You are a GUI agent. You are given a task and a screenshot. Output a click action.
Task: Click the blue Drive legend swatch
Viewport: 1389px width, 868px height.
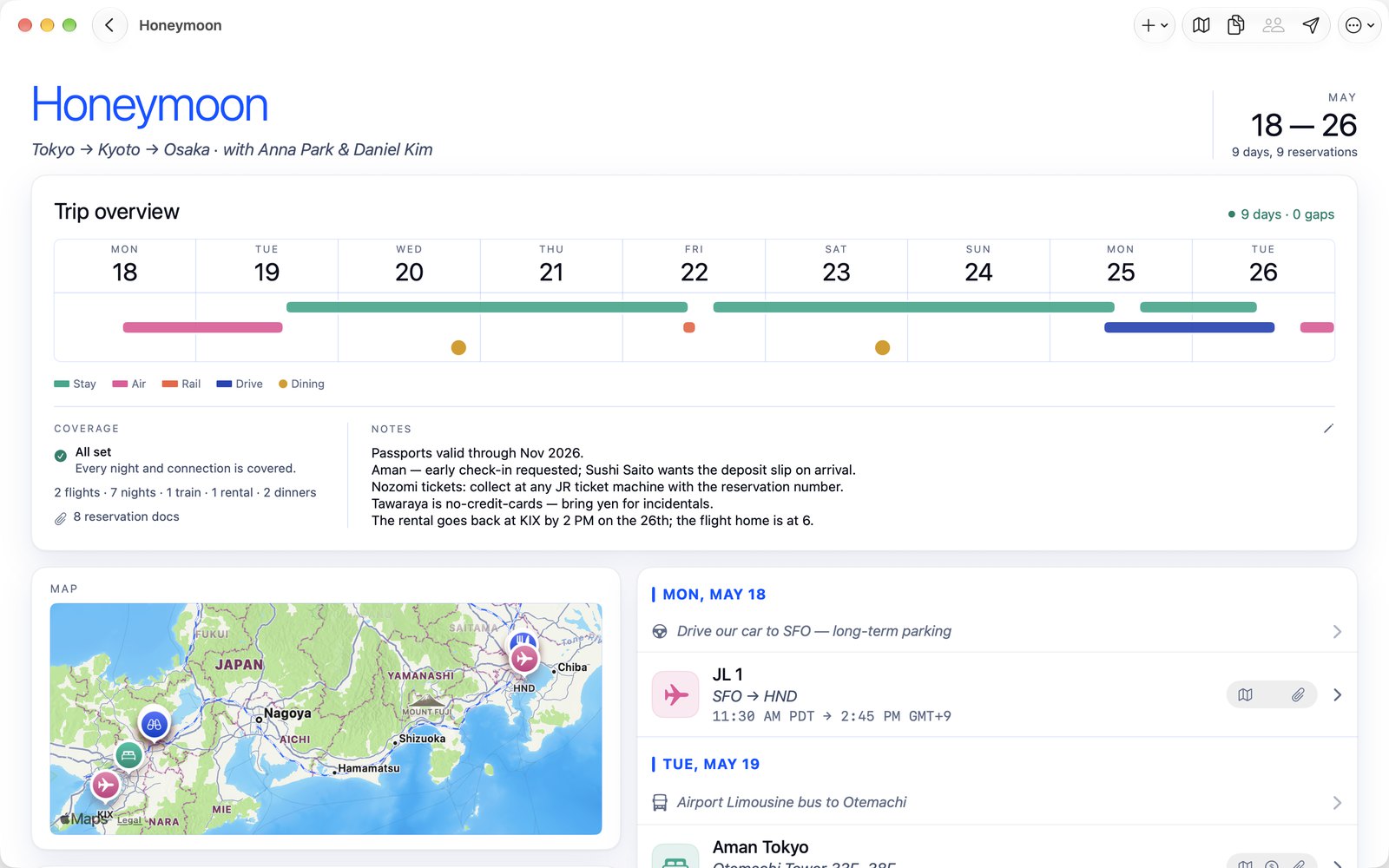click(224, 384)
